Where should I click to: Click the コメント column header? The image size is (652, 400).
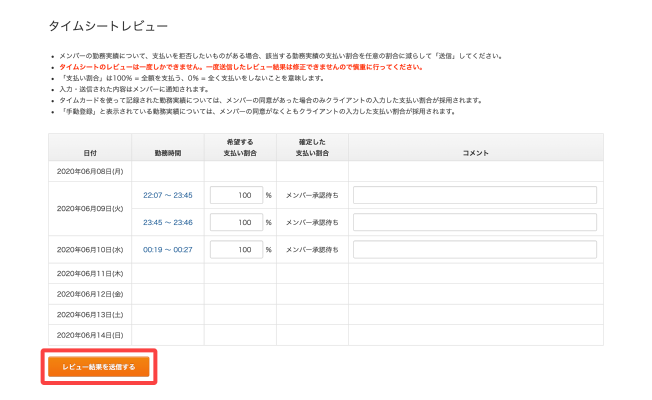click(476, 153)
